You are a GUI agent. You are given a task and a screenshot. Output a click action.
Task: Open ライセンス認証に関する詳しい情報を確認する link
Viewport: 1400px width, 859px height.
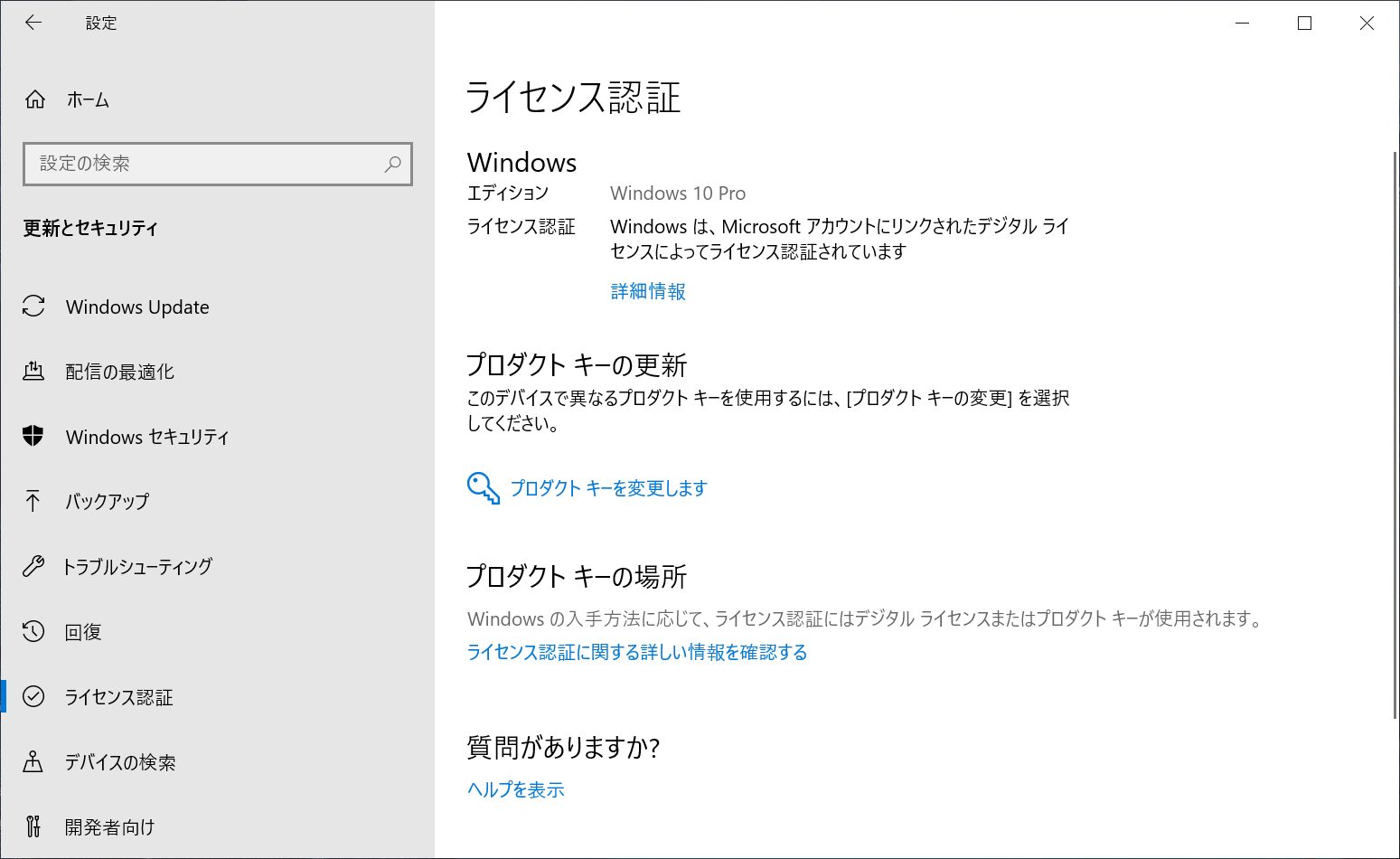point(637,652)
